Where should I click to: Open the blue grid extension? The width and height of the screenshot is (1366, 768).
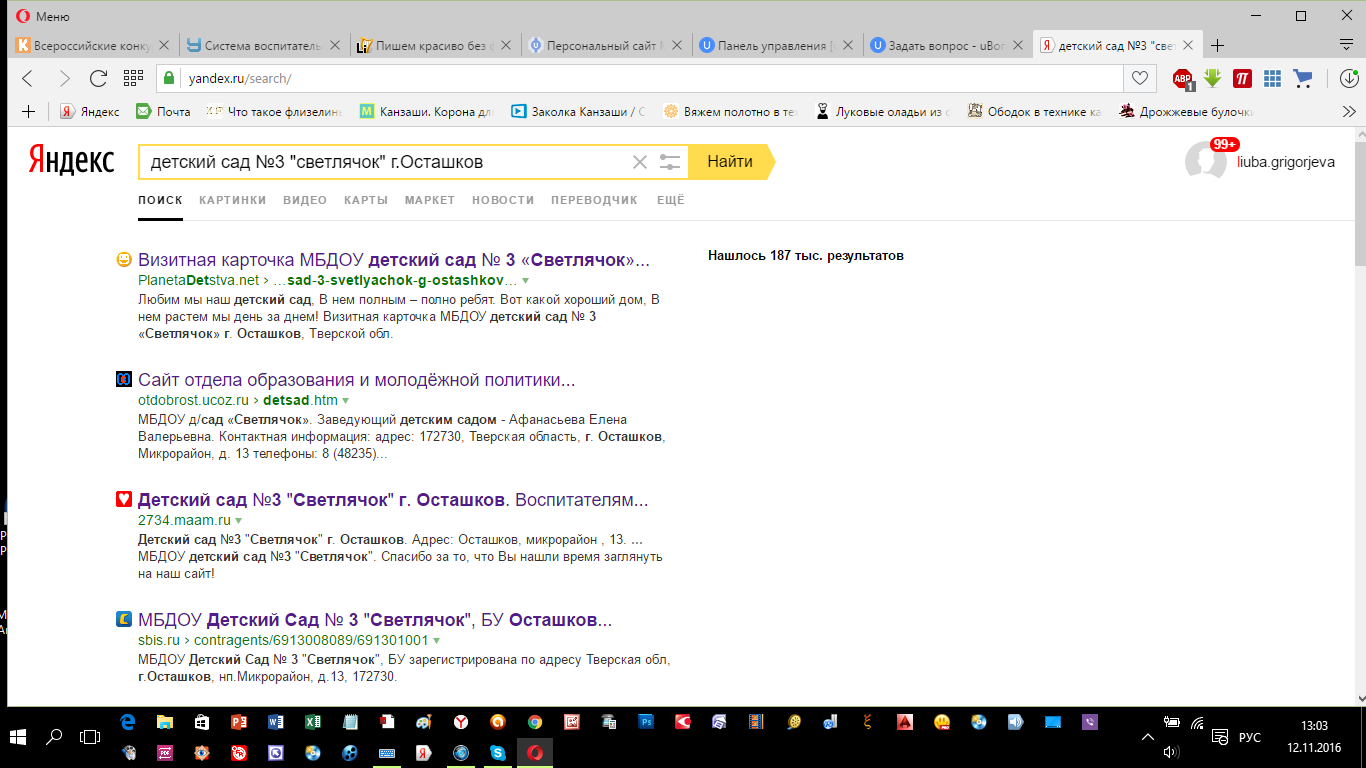tap(1272, 78)
